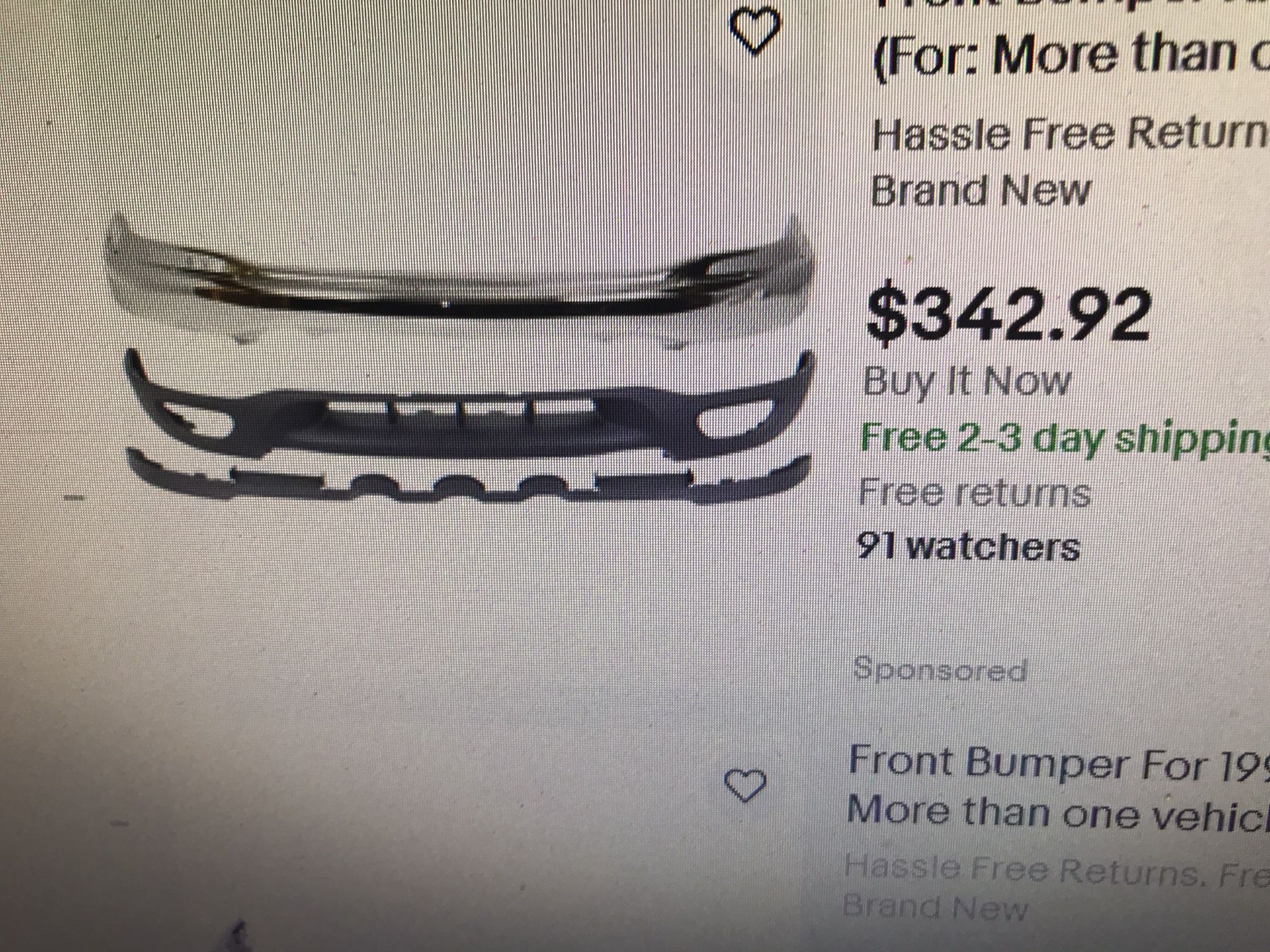The width and height of the screenshot is (1270, 952).
Task: Select the green 'Free 2-3 day shipping' text
Action: [1064, 439]
